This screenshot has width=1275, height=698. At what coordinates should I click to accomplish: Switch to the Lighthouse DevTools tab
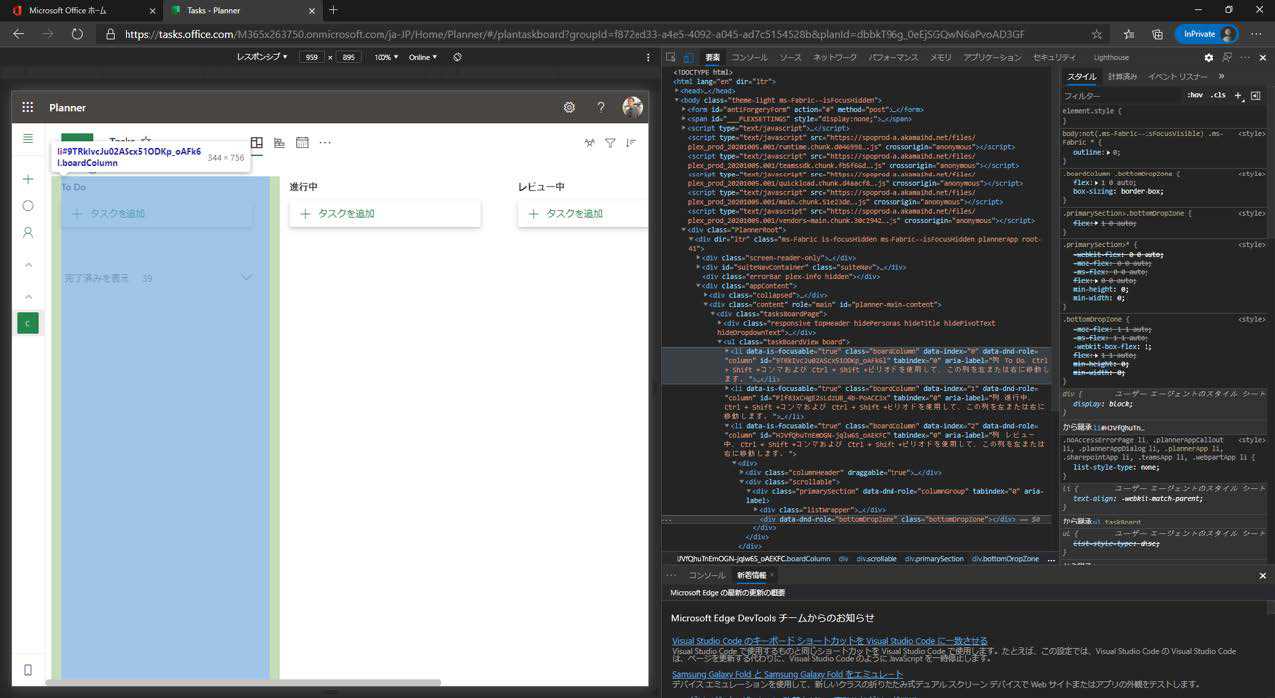click(x=1111, y=58)
